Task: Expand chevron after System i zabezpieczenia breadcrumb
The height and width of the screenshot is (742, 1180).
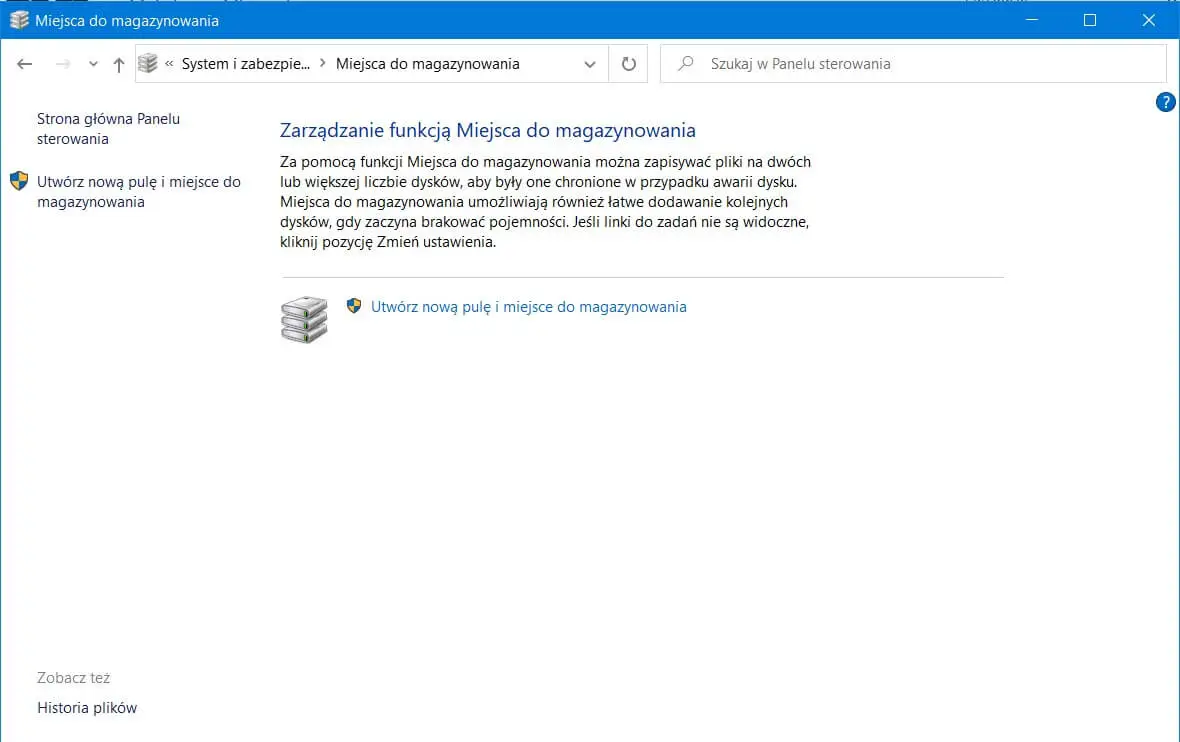Action: [322, 64]
